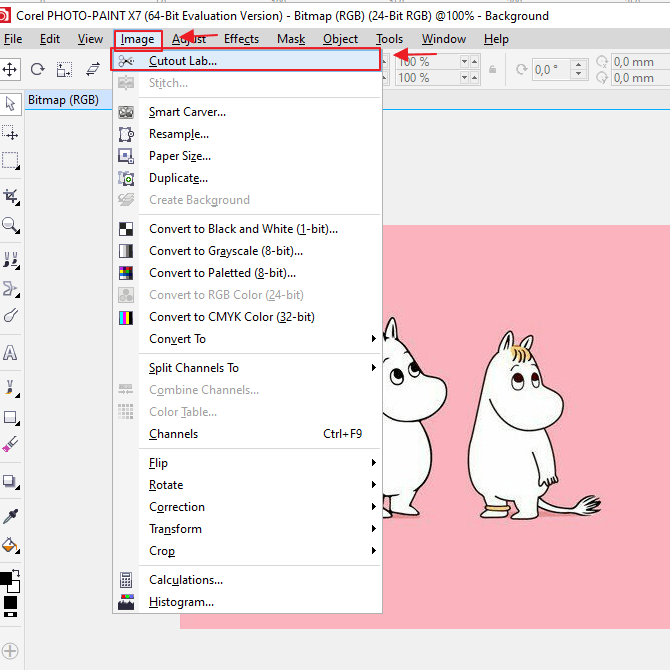This screenshot has width=670, height=670.
Task: Click the rotate mode icon in property bar
Action: pyautogui.click(x=38, y=69)
